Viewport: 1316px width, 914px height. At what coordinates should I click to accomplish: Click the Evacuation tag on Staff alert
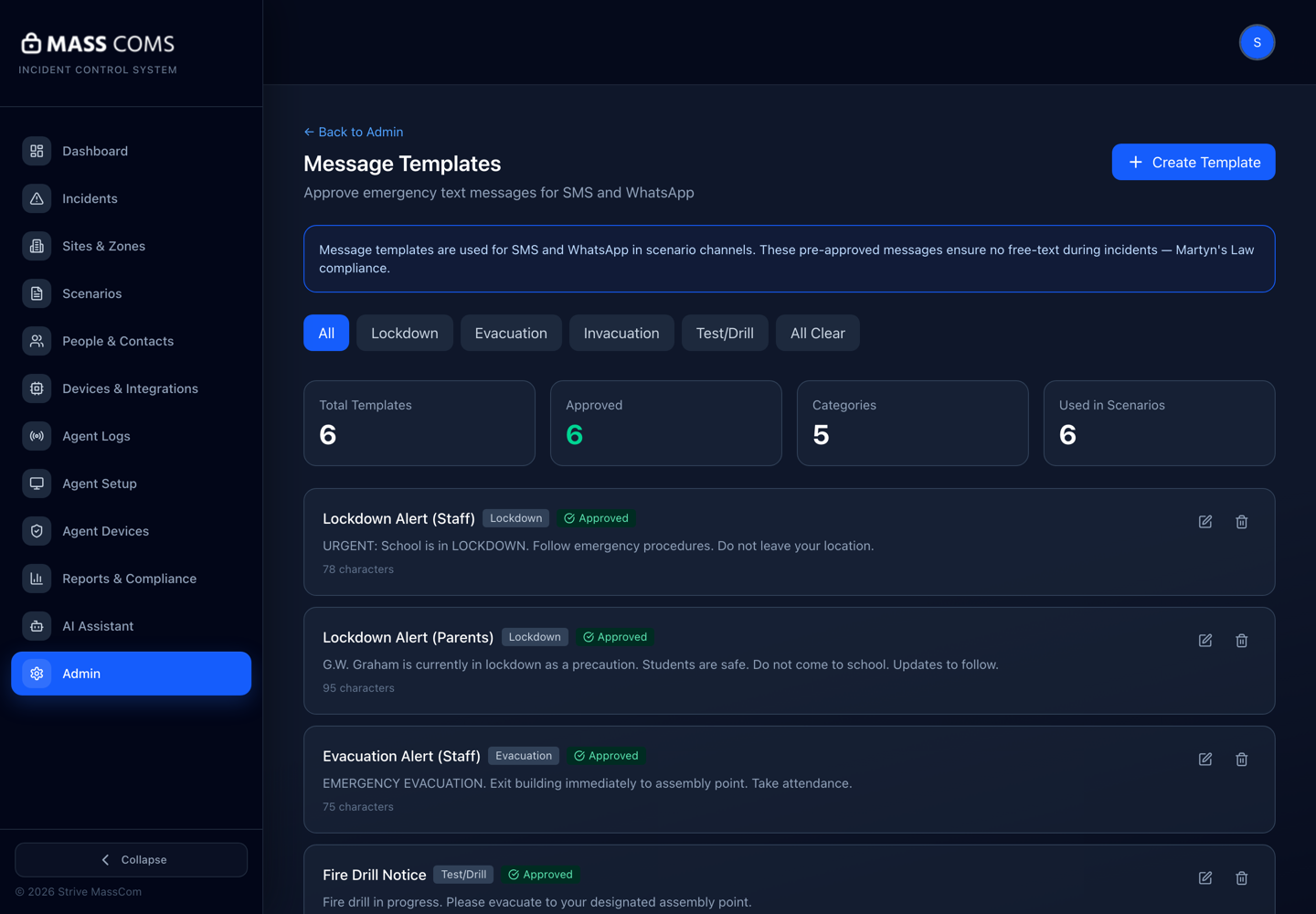(x=524, y=756)
